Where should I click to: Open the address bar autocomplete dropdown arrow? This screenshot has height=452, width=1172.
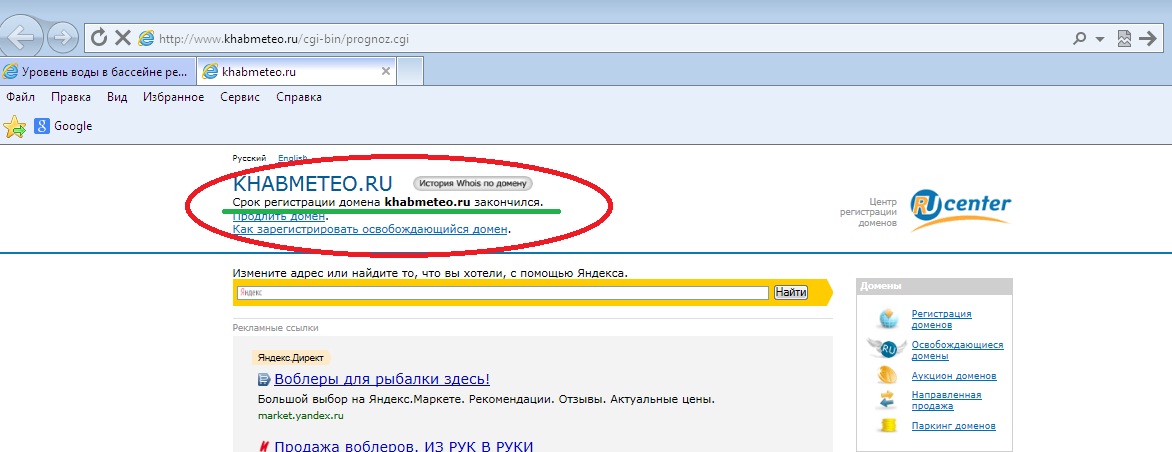pyautogui.click(x=1099, y=39)
